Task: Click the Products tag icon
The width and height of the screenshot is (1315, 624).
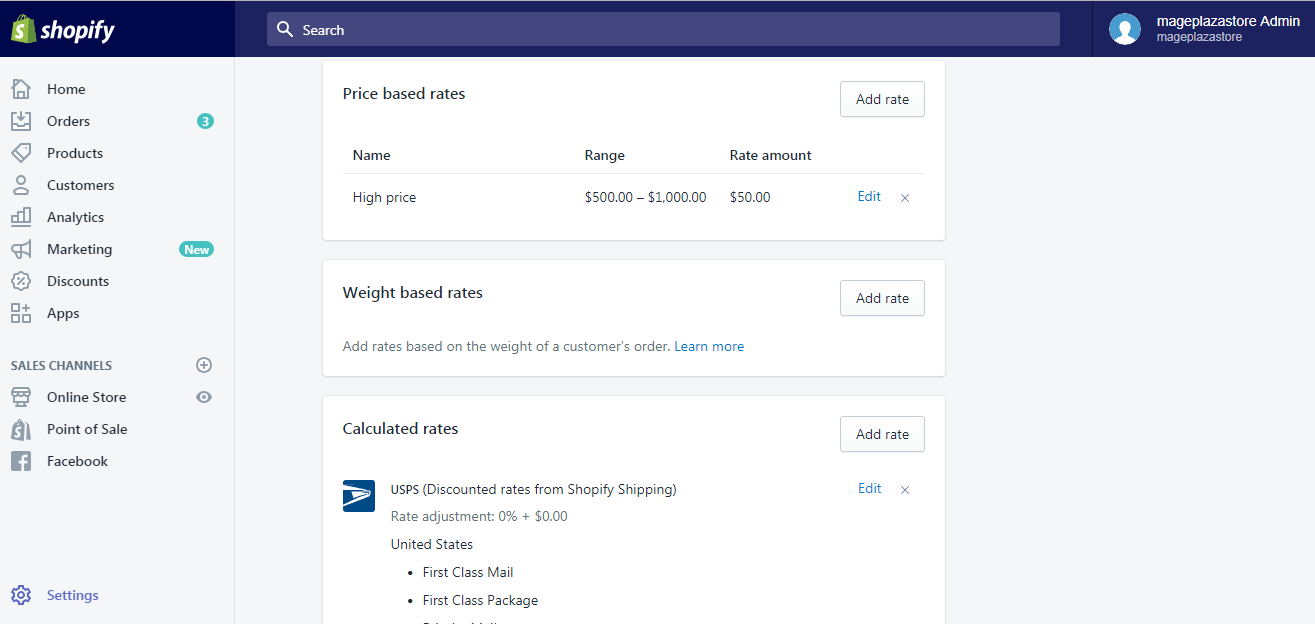Action: [x=21, y=153]
